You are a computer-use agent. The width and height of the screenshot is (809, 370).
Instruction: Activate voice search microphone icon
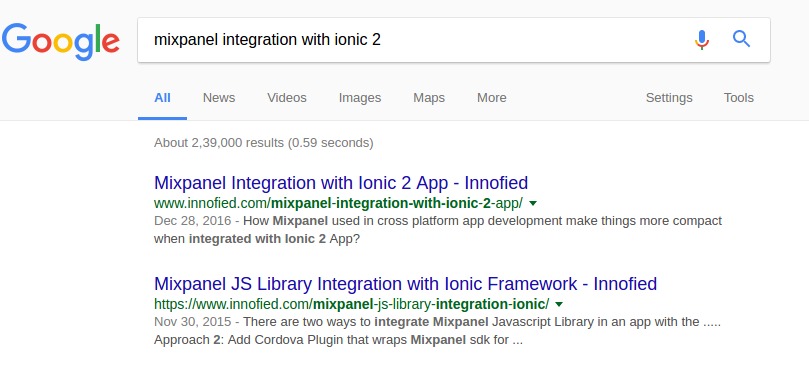pos(701,40)
